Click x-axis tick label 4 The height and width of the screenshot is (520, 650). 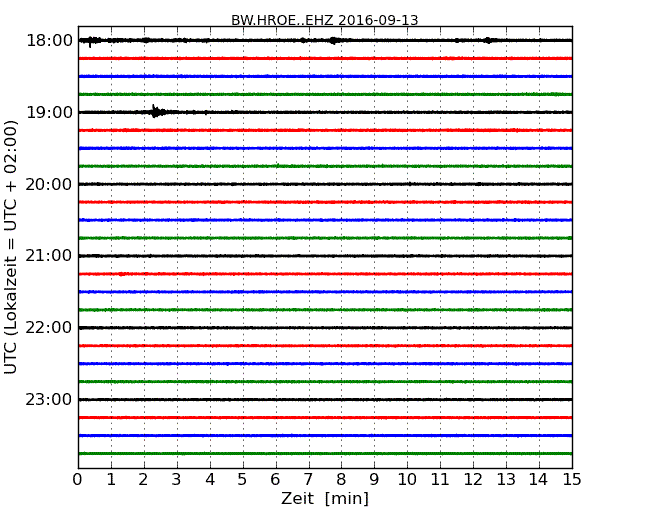click(210, 480)
